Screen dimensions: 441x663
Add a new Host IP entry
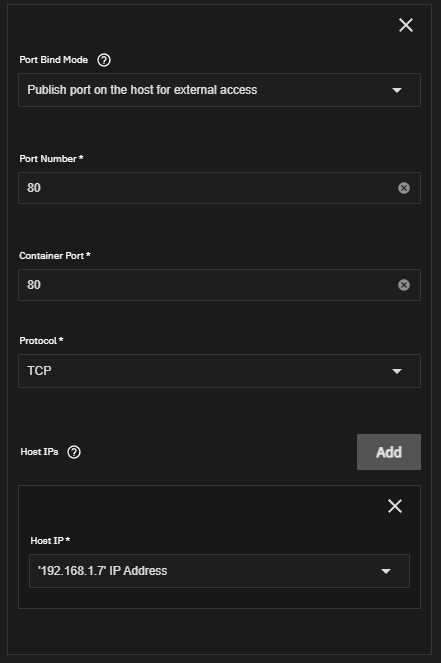point(389,452)
